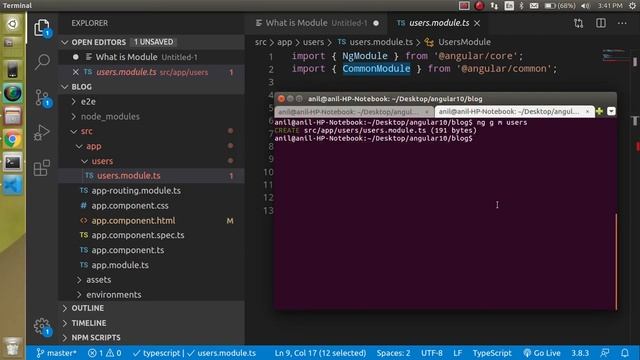Open the Terminal app in Ubuntu dock
The height and width of the screenshot is (360, 640).
coord(12,162)
